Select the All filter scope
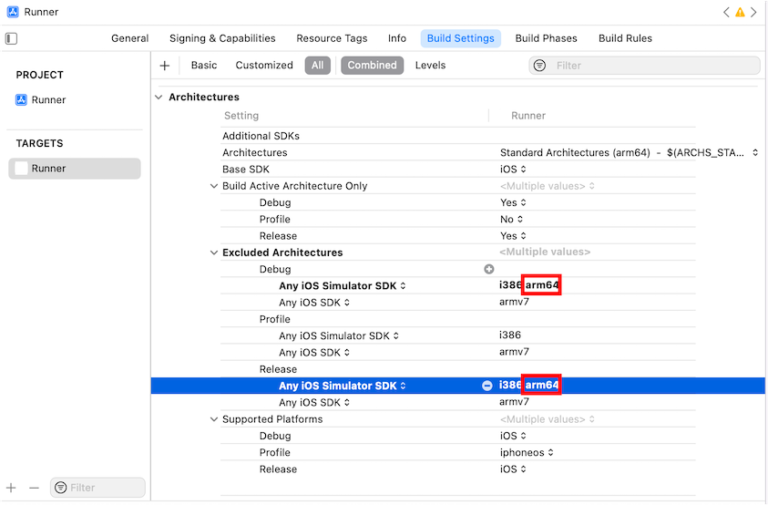768x505 pixels. (317, 65)
